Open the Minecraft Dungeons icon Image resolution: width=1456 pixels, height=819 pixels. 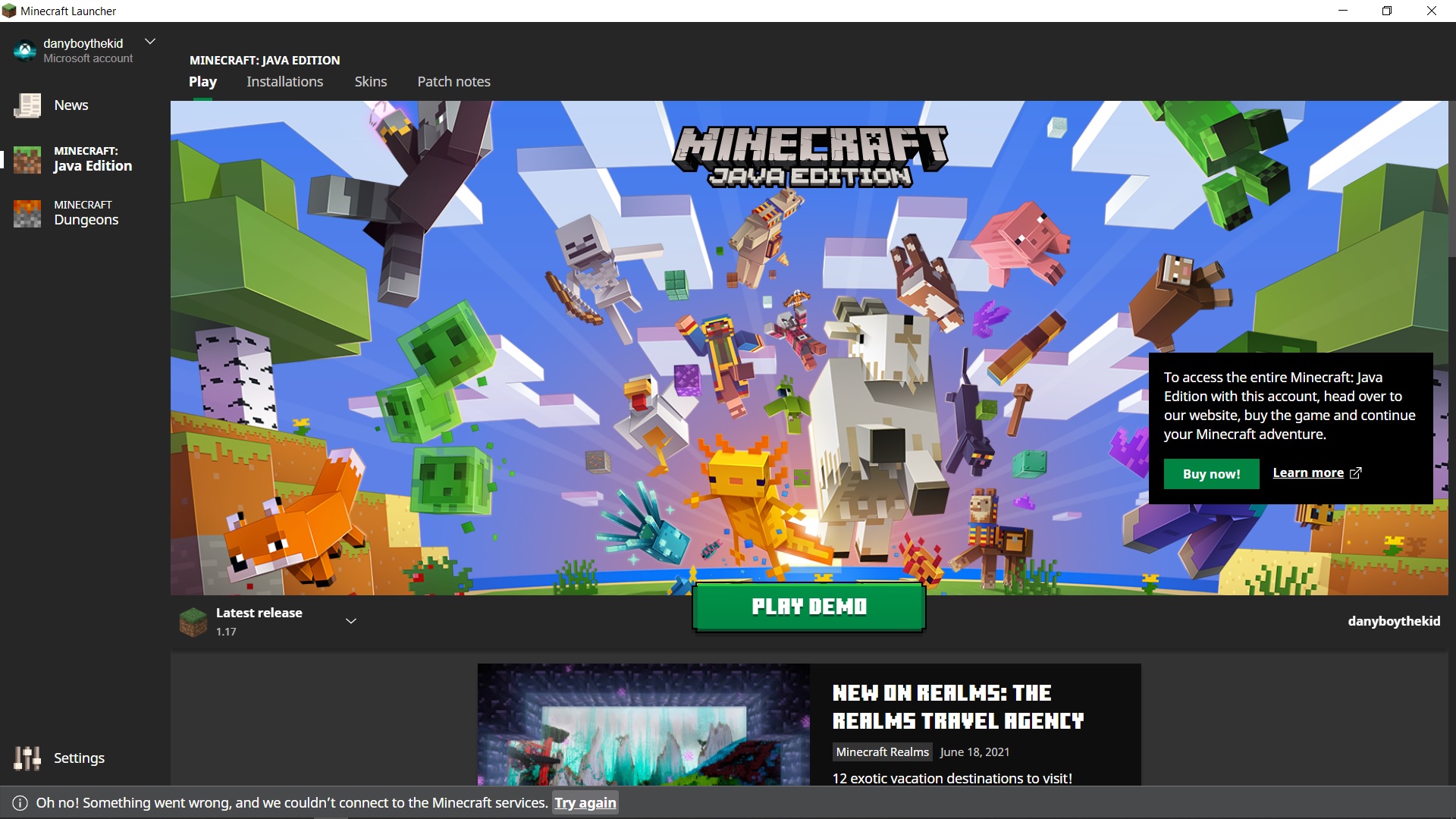(27, 213)
